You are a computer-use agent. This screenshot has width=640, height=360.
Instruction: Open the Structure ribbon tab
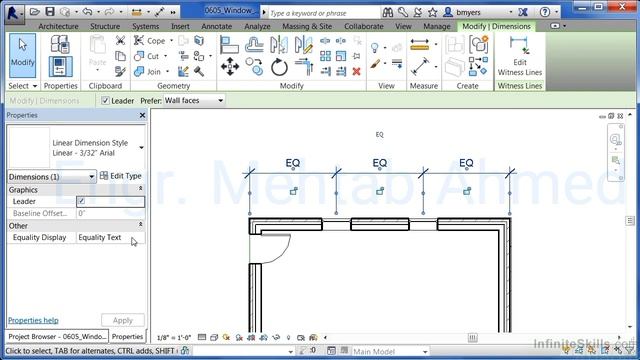click(105, 26)
